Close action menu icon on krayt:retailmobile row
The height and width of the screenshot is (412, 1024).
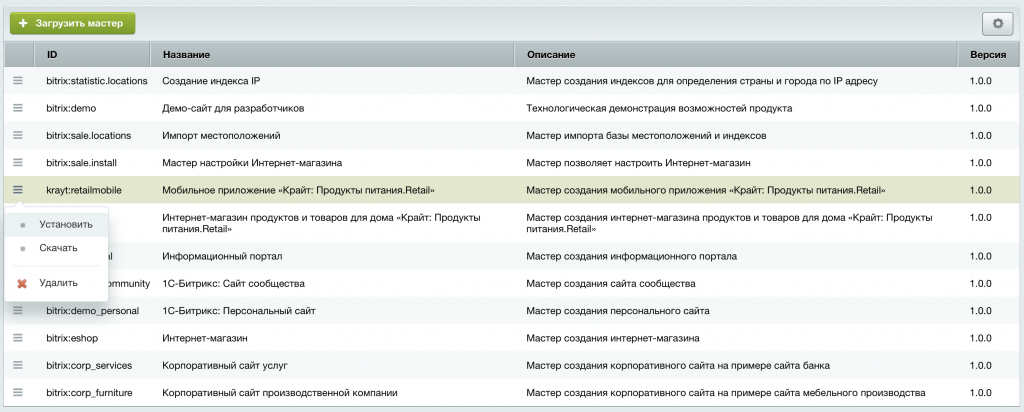click(18, 189)
